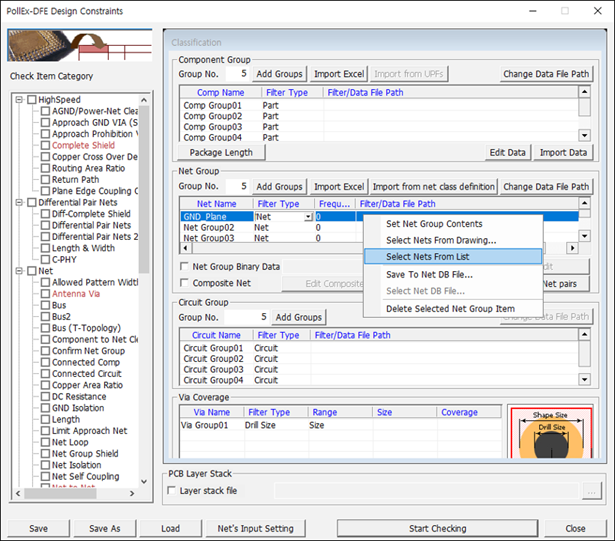The width and height of the screenshot is (615, 541).
Task: Toggle the Composite Net checkbox
Action: pos(185,283)
